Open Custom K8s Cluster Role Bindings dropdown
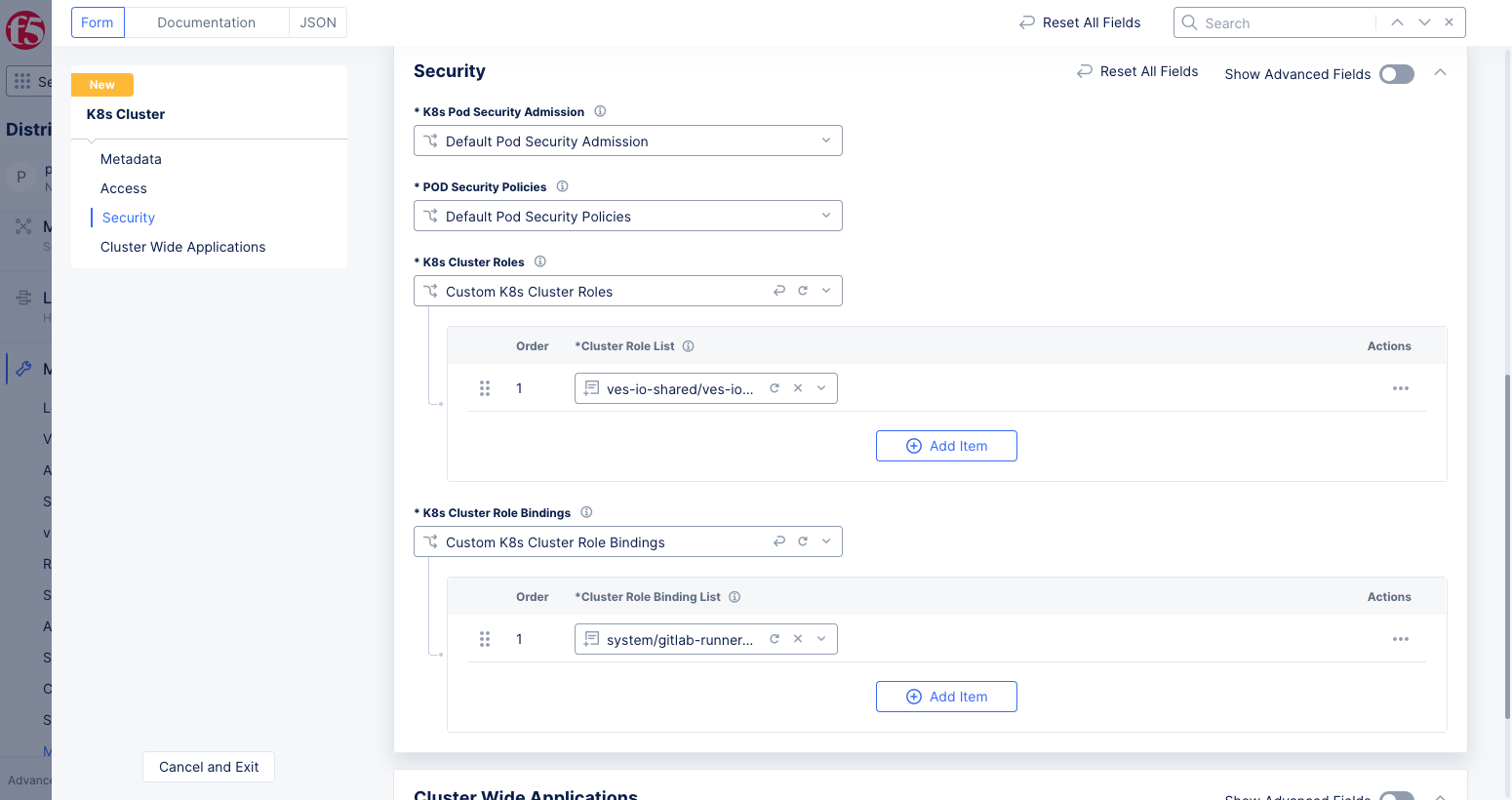 pyautogui.click(x=825, y=541)
